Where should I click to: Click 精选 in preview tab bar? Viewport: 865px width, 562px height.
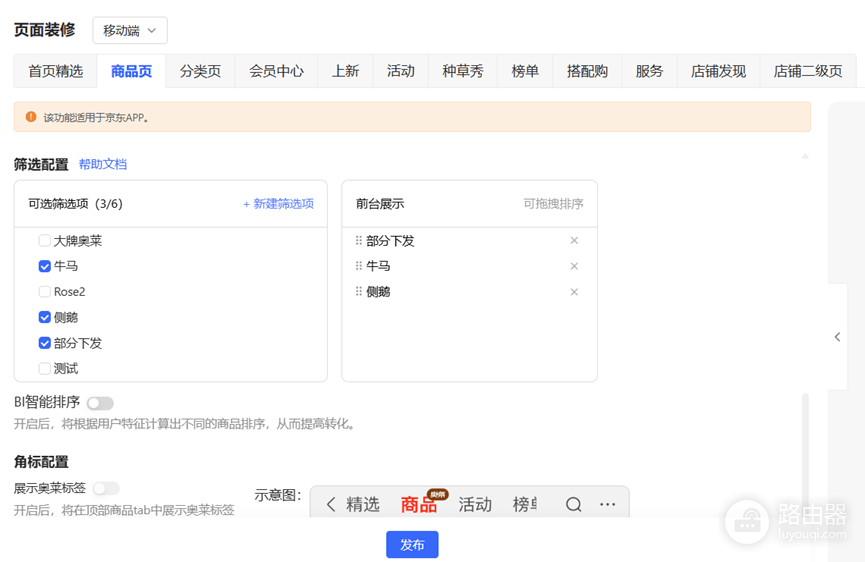tap(362, 504)
